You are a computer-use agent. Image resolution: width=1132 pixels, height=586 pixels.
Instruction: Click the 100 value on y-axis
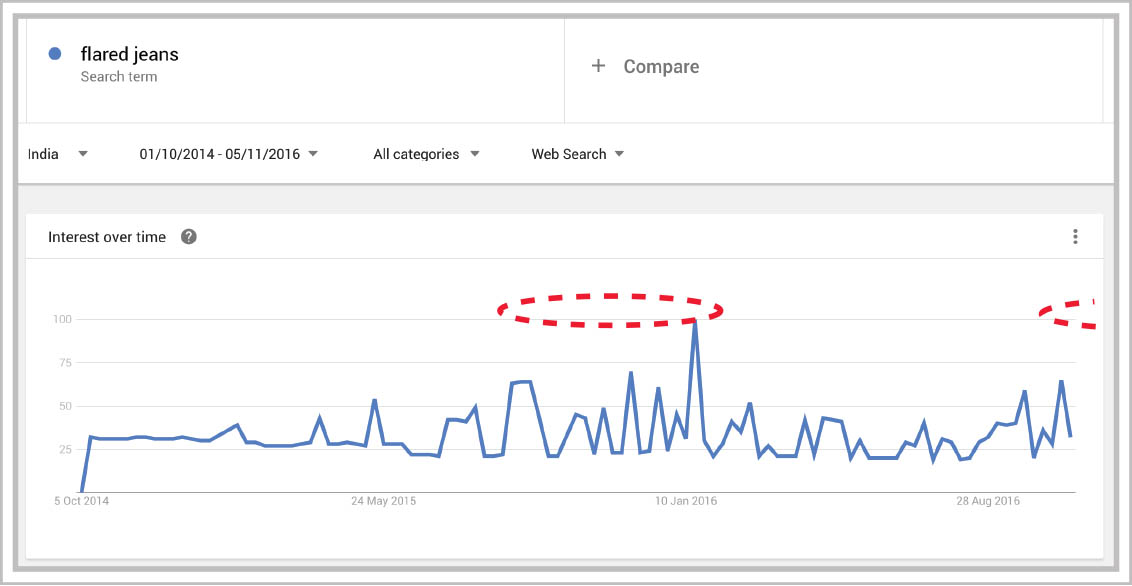tap(62, 319)
